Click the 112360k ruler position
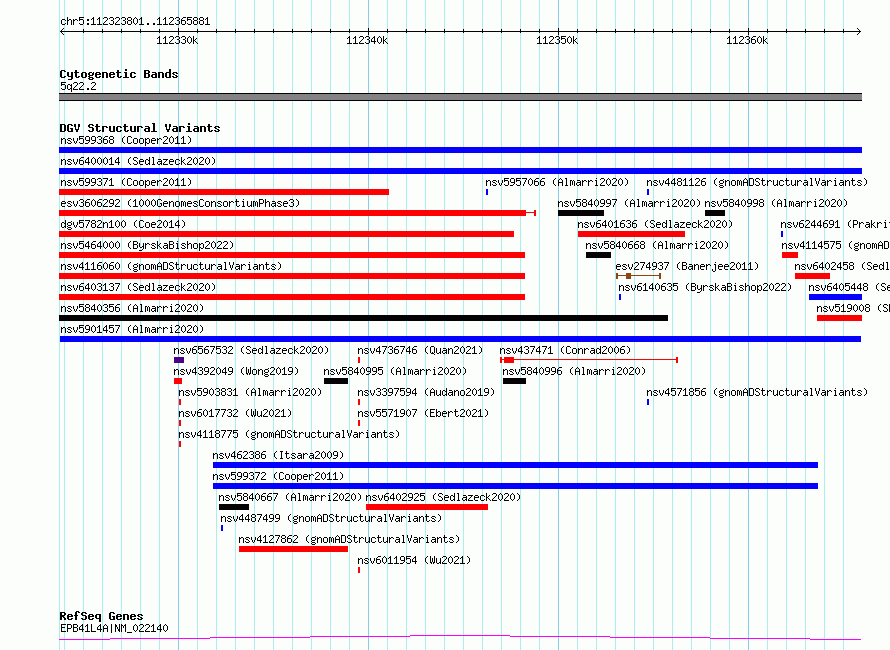 pos(747,40)
